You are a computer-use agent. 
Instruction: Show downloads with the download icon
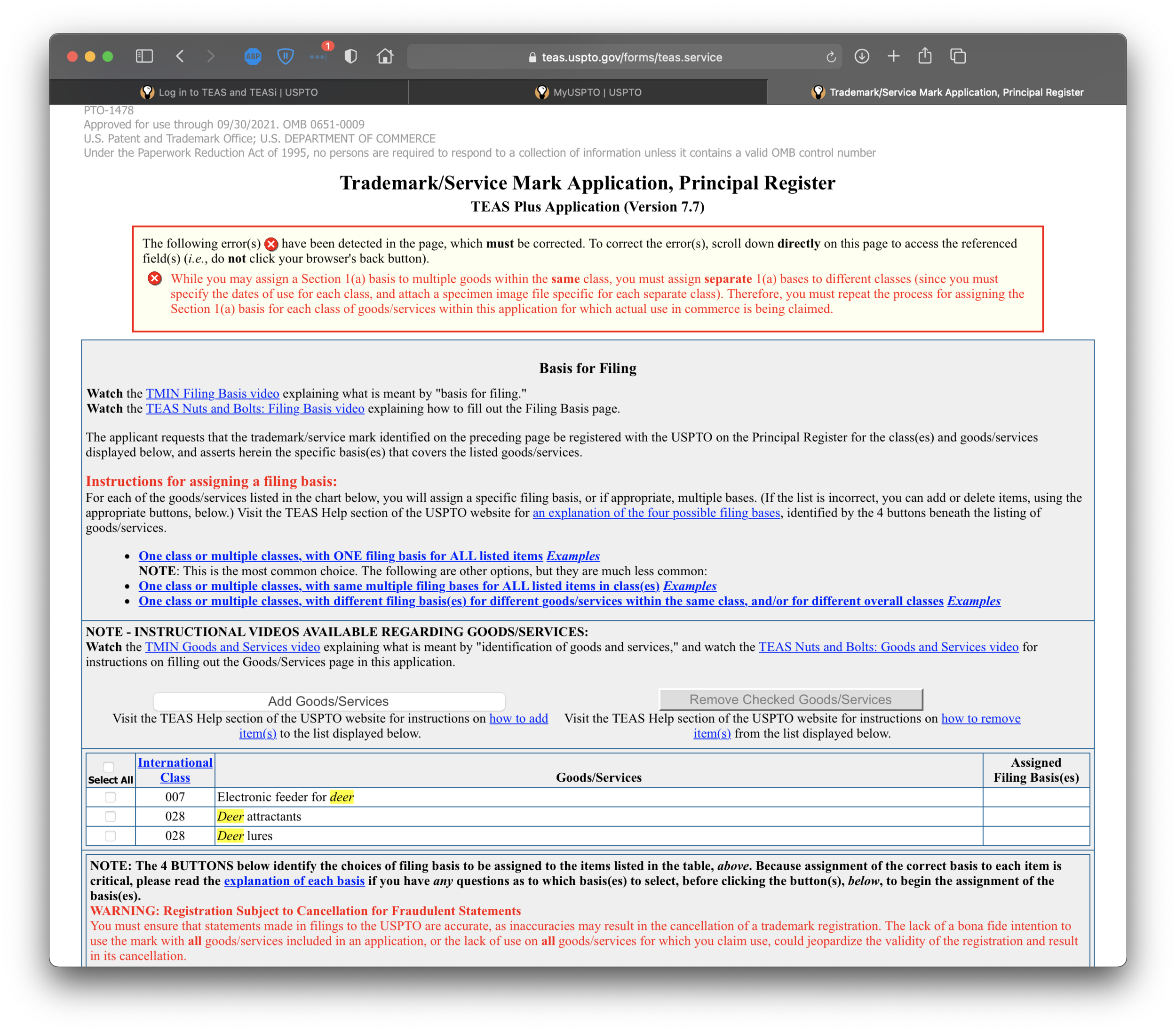(x=861, y=56)
